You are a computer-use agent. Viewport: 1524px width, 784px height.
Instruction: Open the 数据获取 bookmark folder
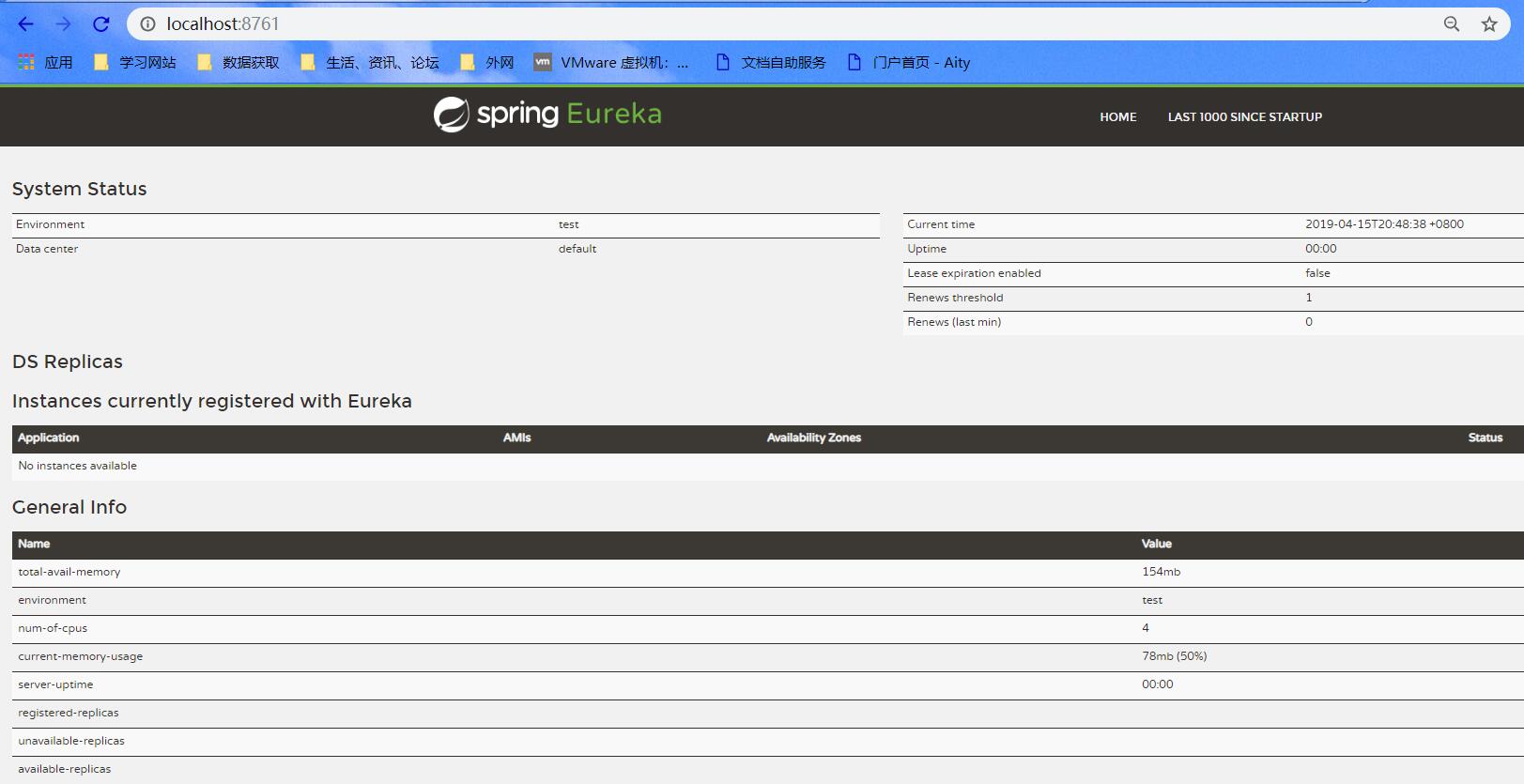[239, 62]
